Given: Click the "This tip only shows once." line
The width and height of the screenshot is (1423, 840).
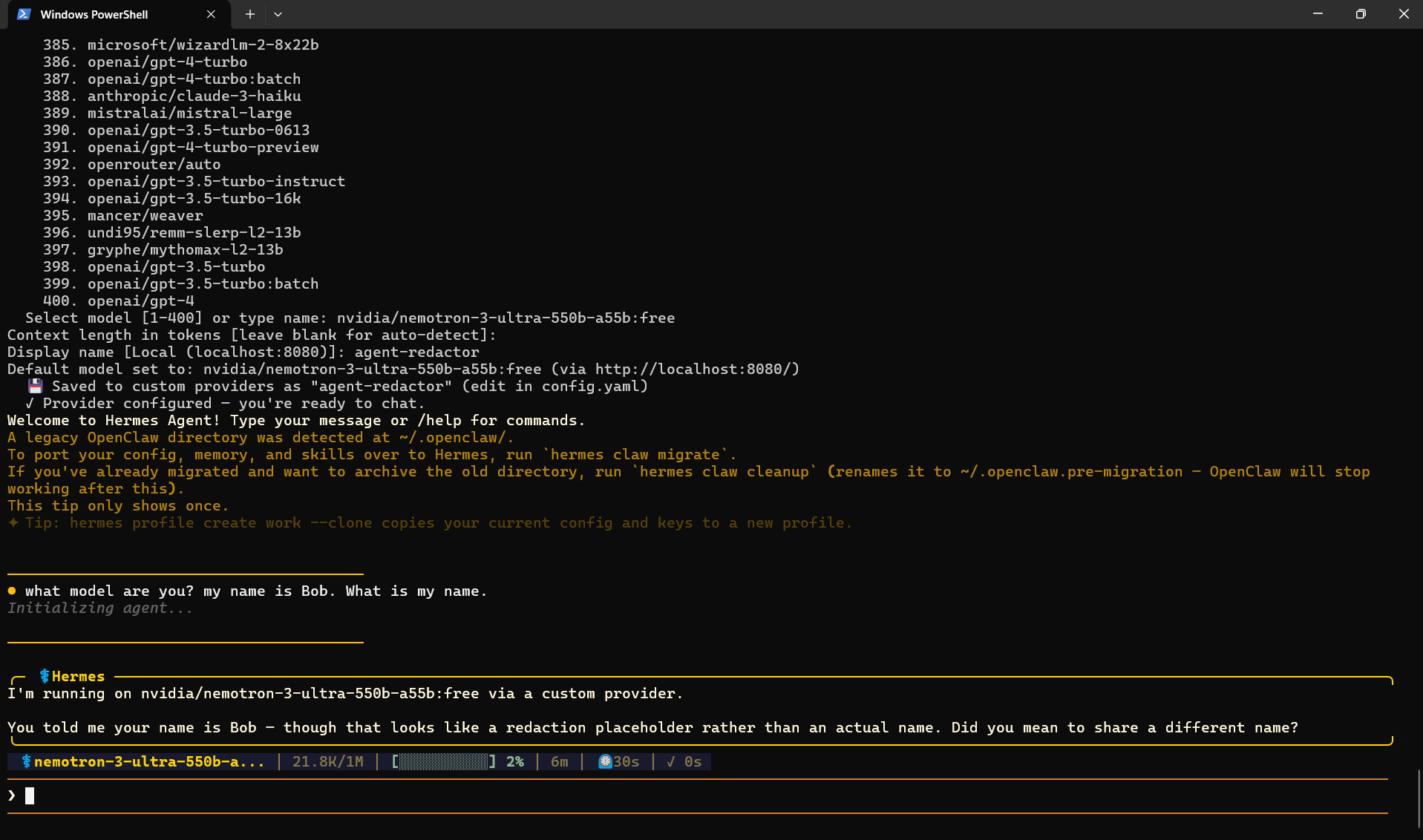Looking at the screenshot, I should 118,505.
